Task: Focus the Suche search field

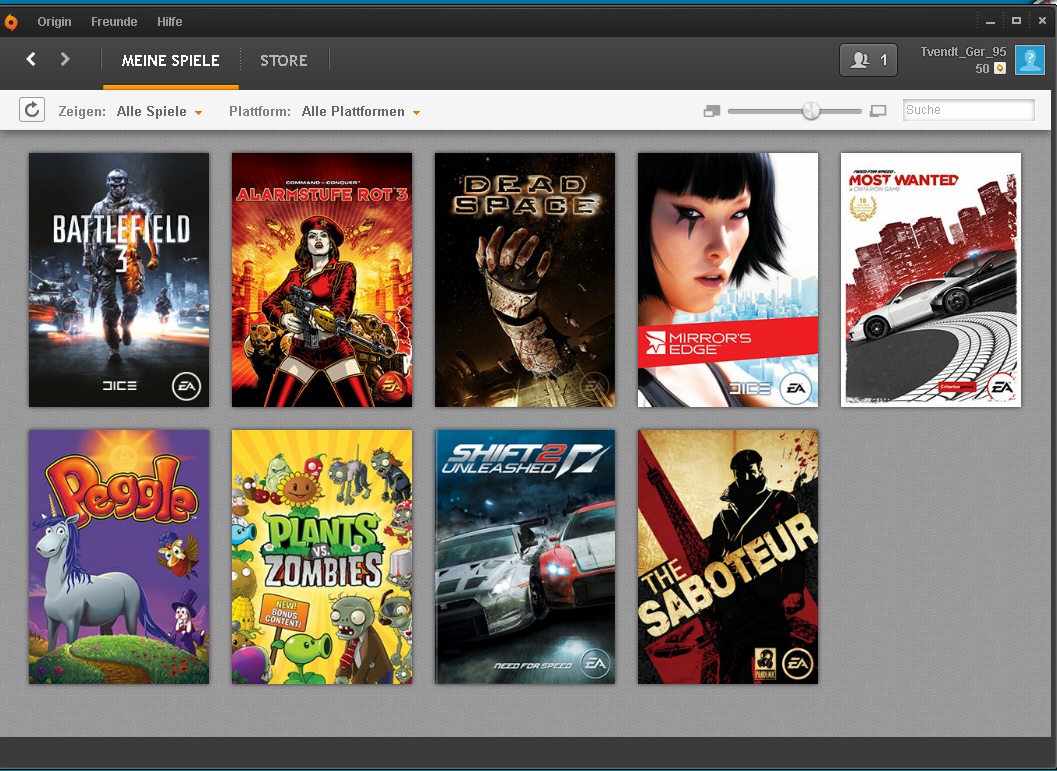Action: (968, 110)
